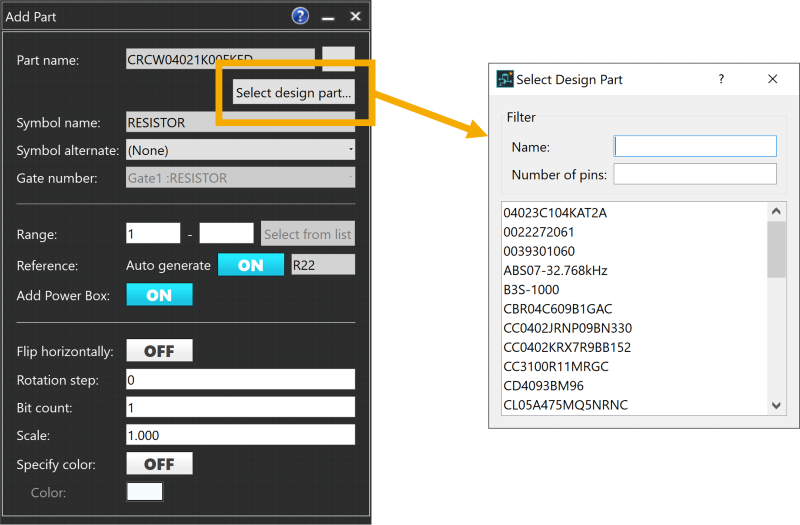Click the Select Design Part window icon
This screenshot has width=800, height=525.
[x=505, y=79]
